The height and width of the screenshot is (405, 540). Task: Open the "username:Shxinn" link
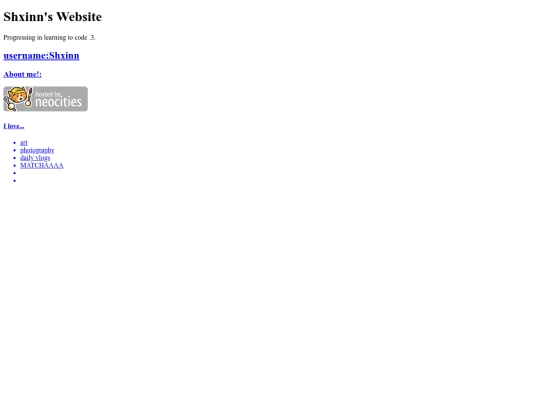[x=41, y=56]
